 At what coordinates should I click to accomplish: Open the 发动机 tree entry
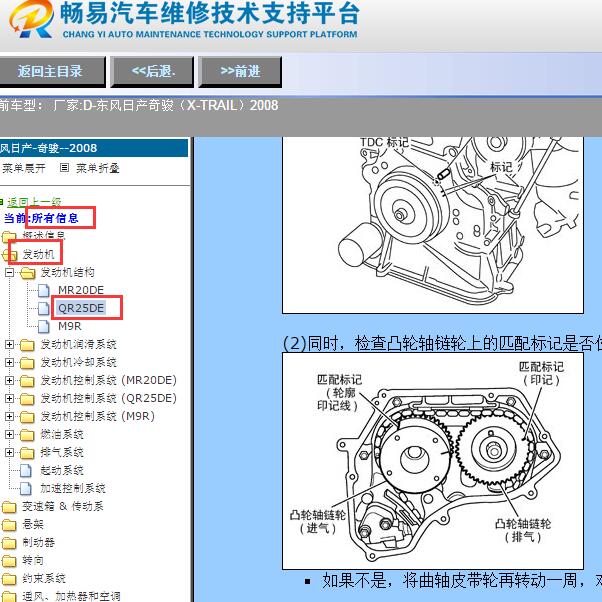coord(38,254)
